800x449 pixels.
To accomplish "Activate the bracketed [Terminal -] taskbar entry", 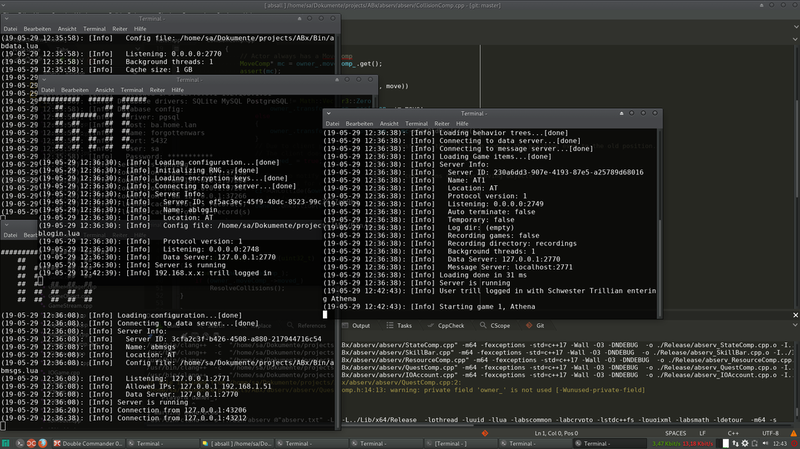I will (x=461, y=443).
